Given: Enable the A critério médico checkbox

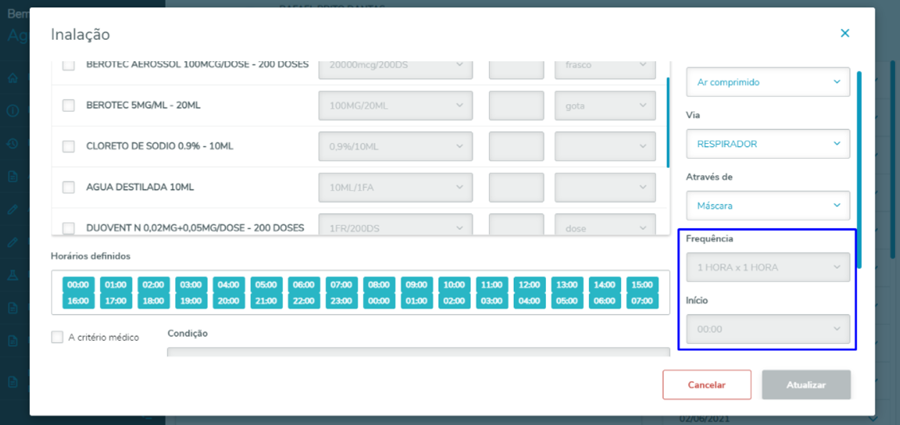Looking at the screenshot, I should (57, 337).
